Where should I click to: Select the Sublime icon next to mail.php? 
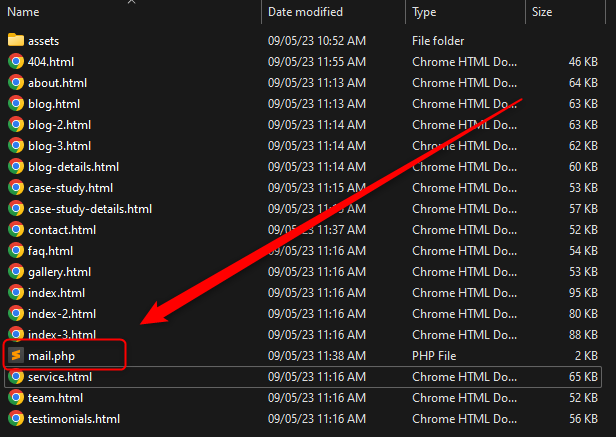click(16, 355)
